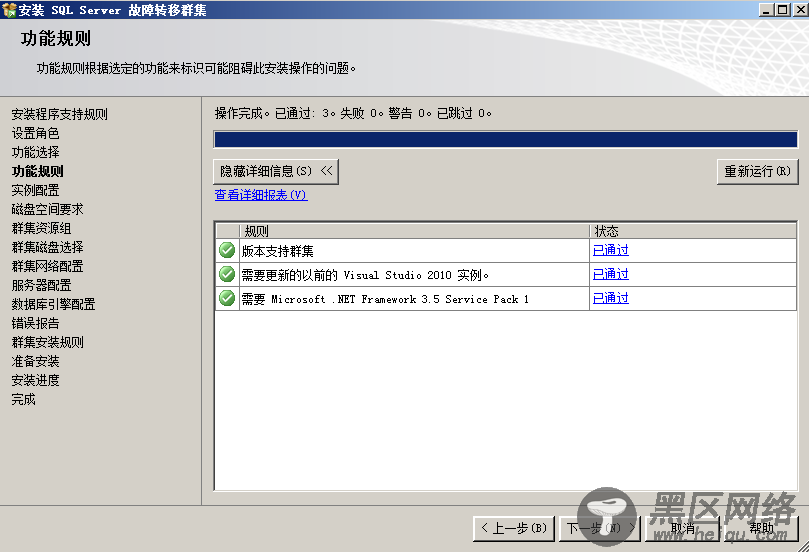The width and height of the screenshot is (809, 552).
Task: Select 安装程序支持规则 step in sidebar
Action: (60, 114)
